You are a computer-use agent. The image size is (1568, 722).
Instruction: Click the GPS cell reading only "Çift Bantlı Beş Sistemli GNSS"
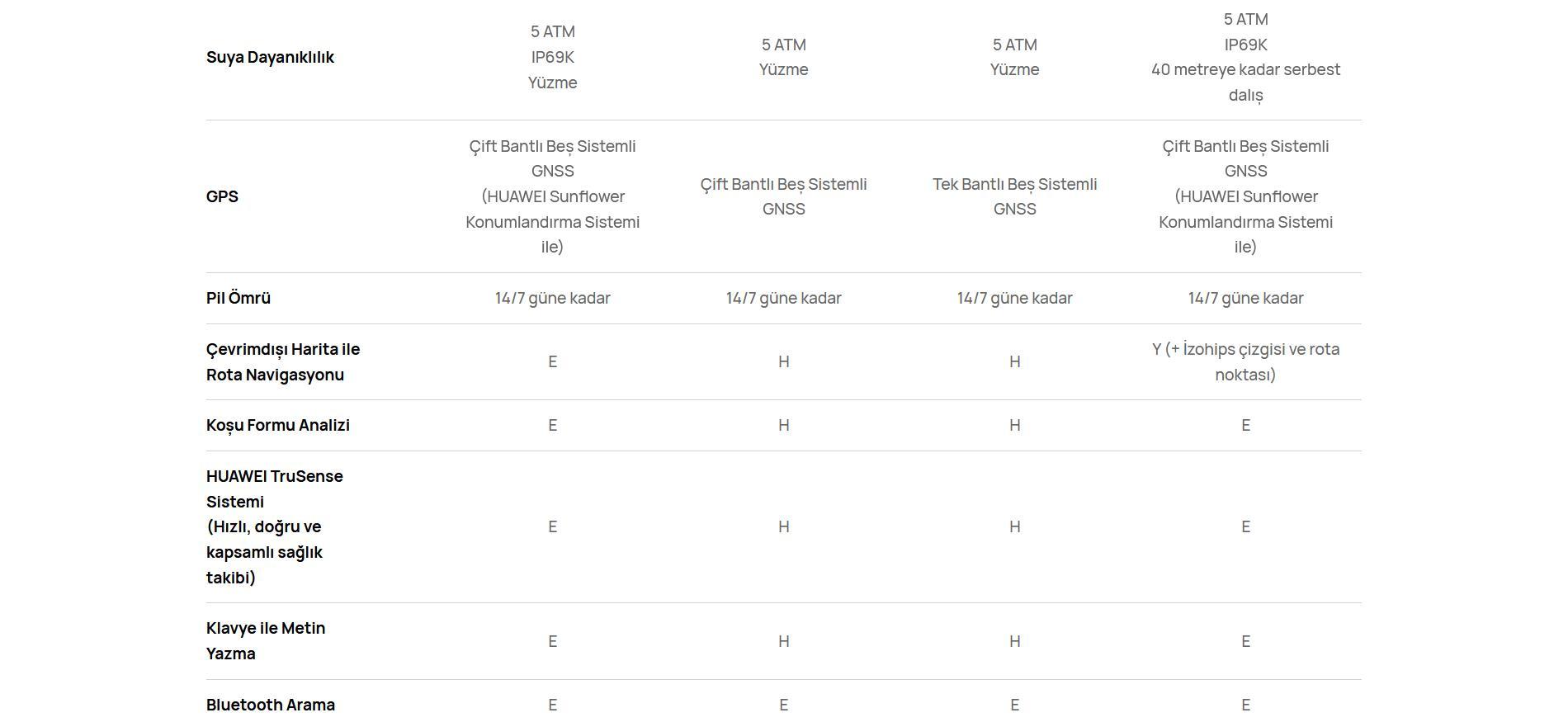(x=783, y=196)
